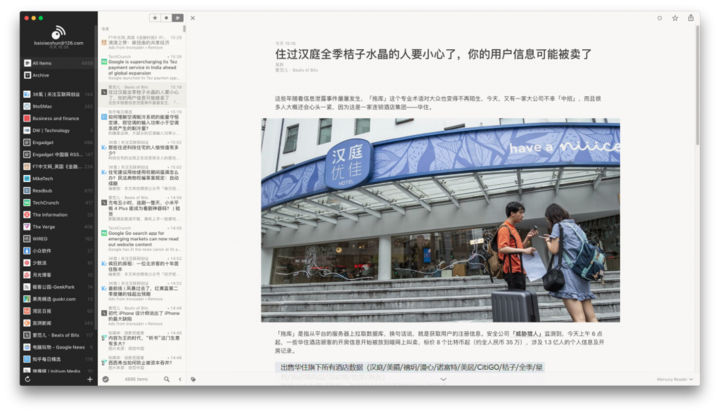Image resolution: width=720 pixels, height=414 pixels.
Task: Open the Engadget feed
Action: pos(59,142)
